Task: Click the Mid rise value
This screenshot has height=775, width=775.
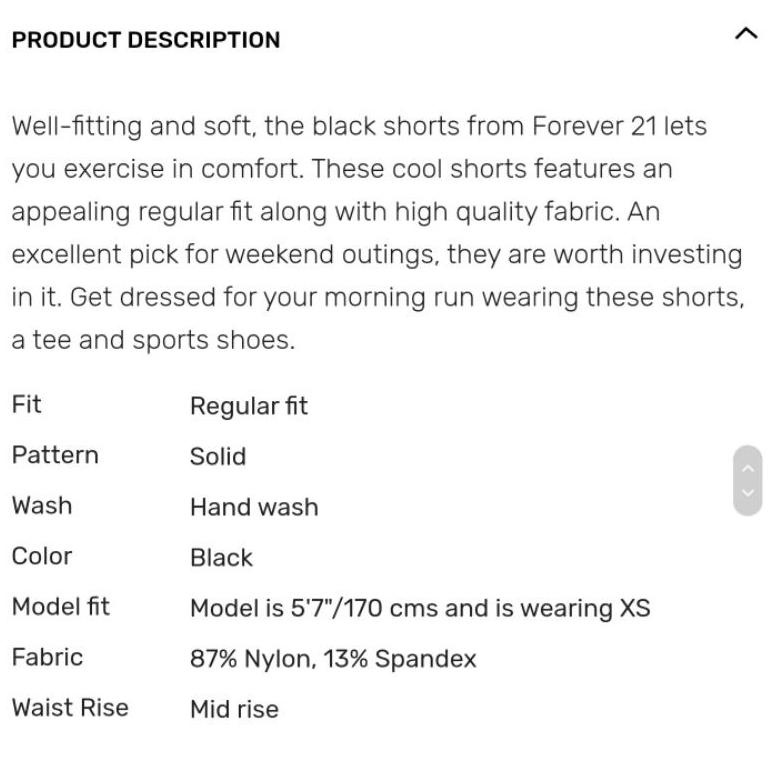Action: click(x=234, y=709)
